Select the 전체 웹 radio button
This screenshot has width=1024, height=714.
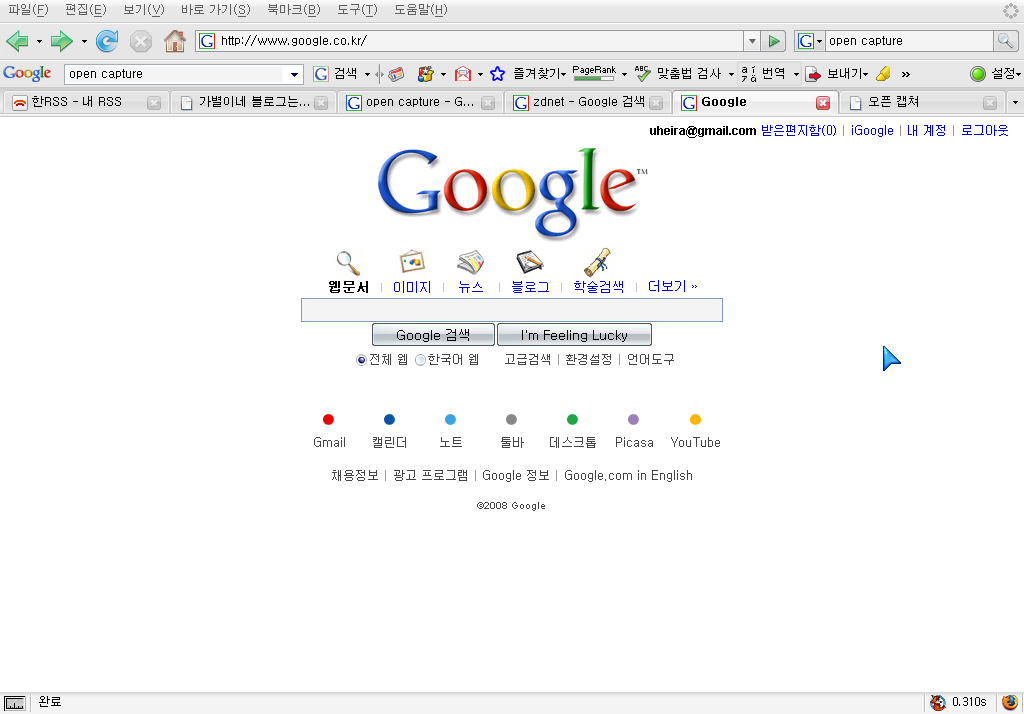pos(361,360)
